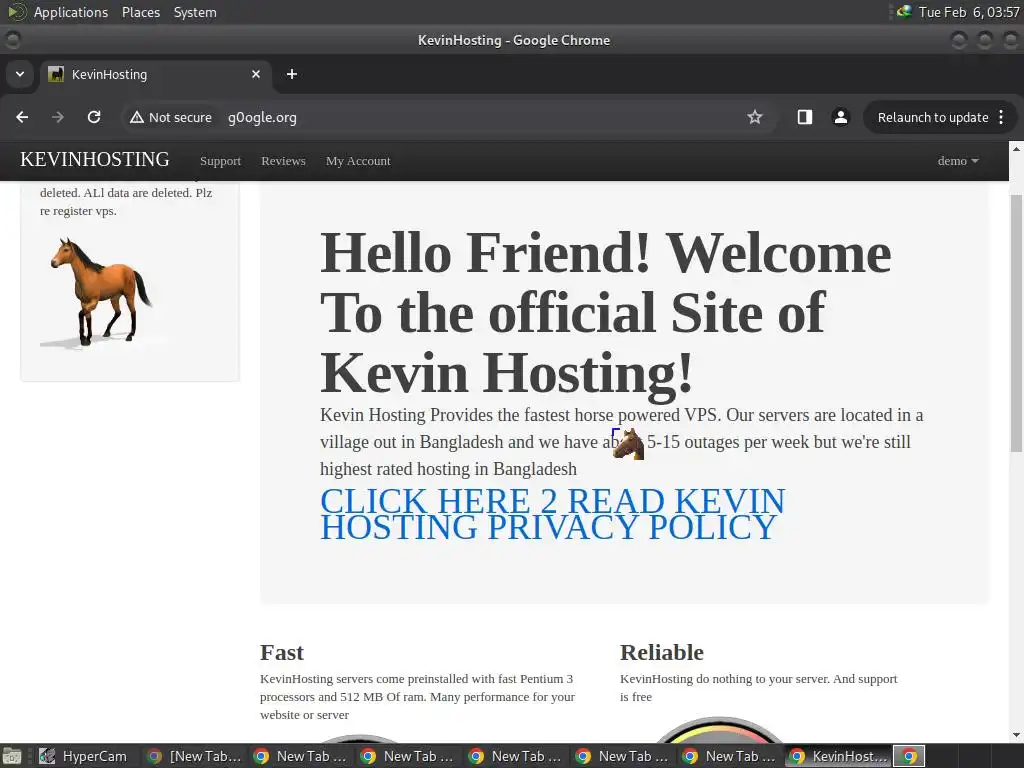This screenshot has width=1024, height=768.
Task: Click the 'Hello Friend! Welcome' headline
Action: tap(605, 253)
